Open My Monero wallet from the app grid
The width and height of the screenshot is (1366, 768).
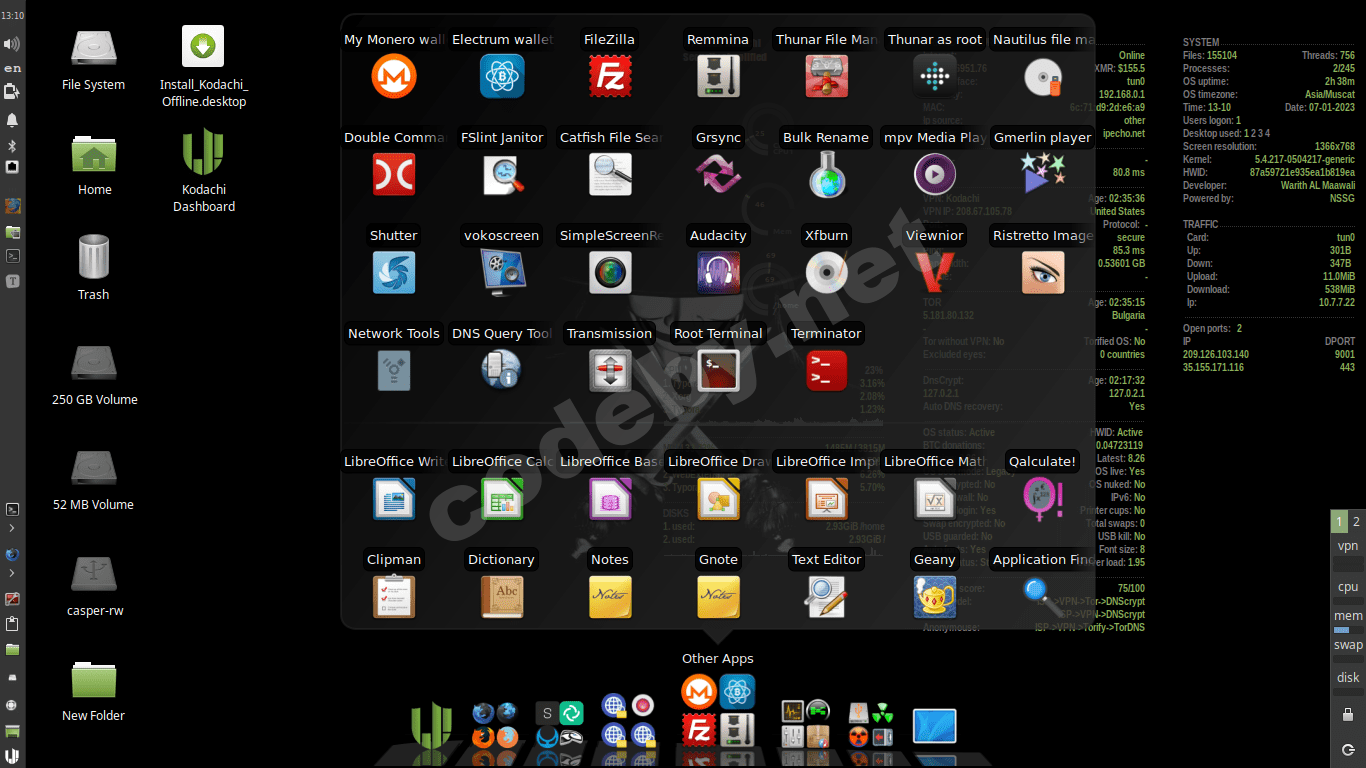[393, 76]
